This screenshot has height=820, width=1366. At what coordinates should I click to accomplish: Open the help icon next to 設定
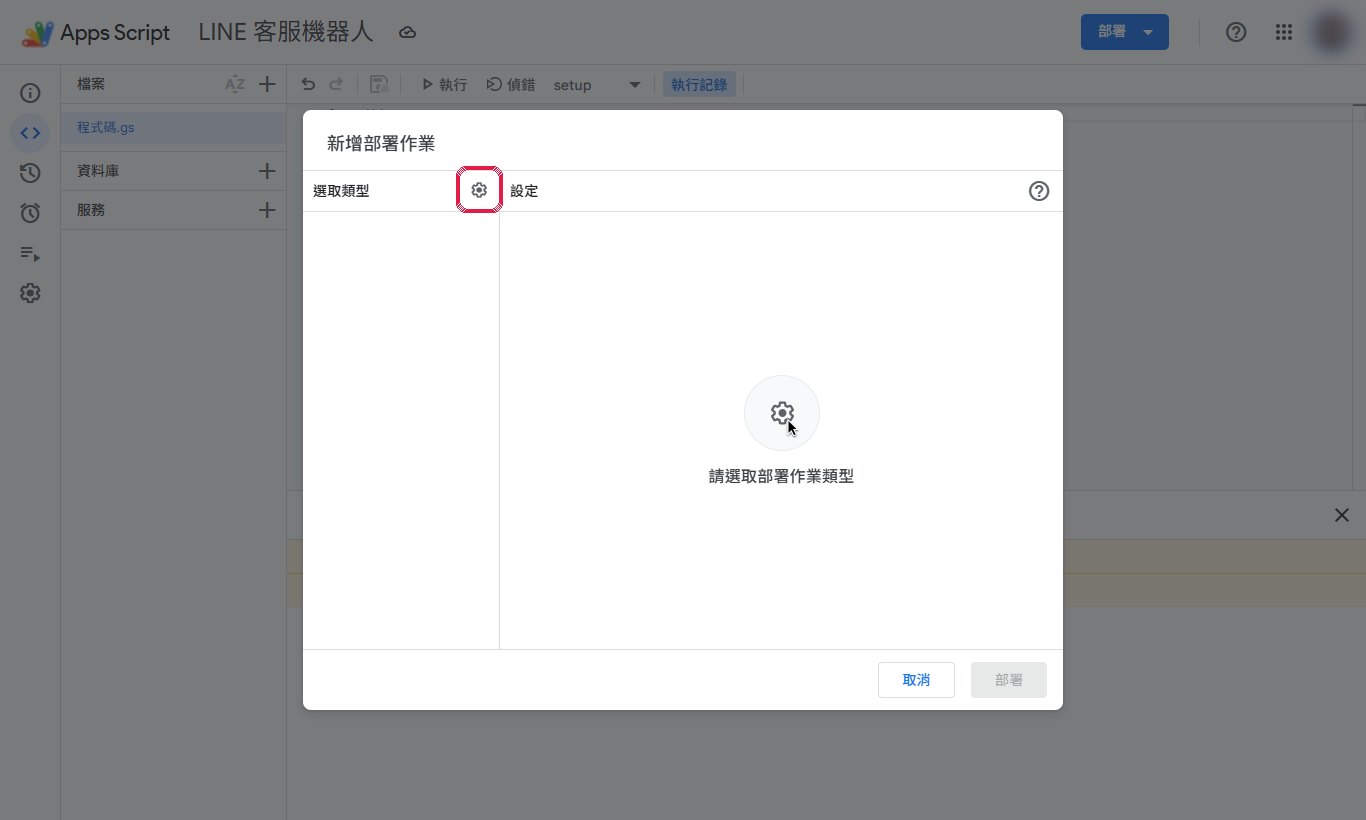[x=1039, y=191]
